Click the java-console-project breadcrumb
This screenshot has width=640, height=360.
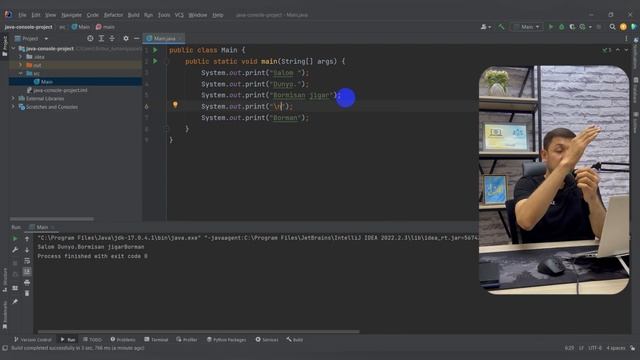tap(29, 27)
